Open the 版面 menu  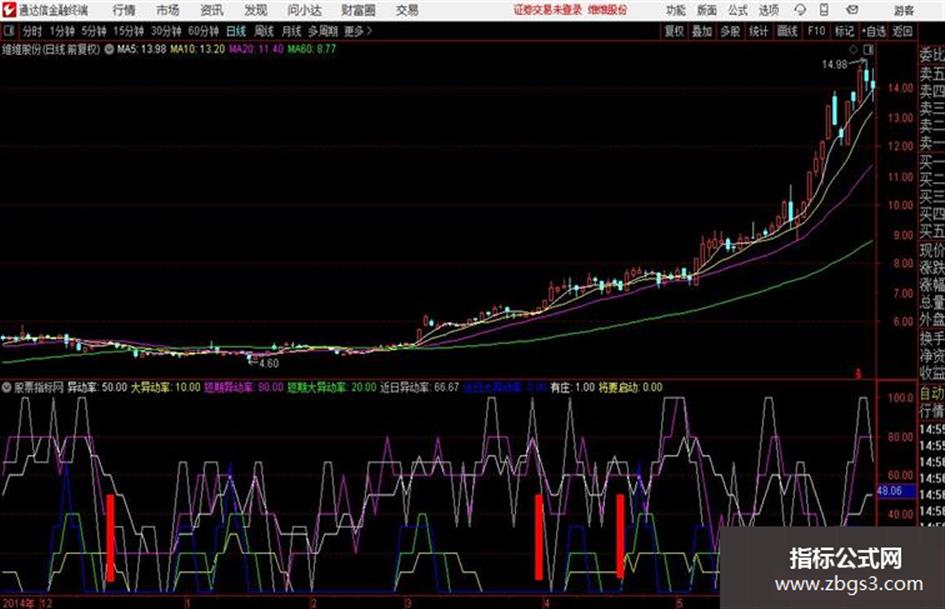tap(707, 10)
